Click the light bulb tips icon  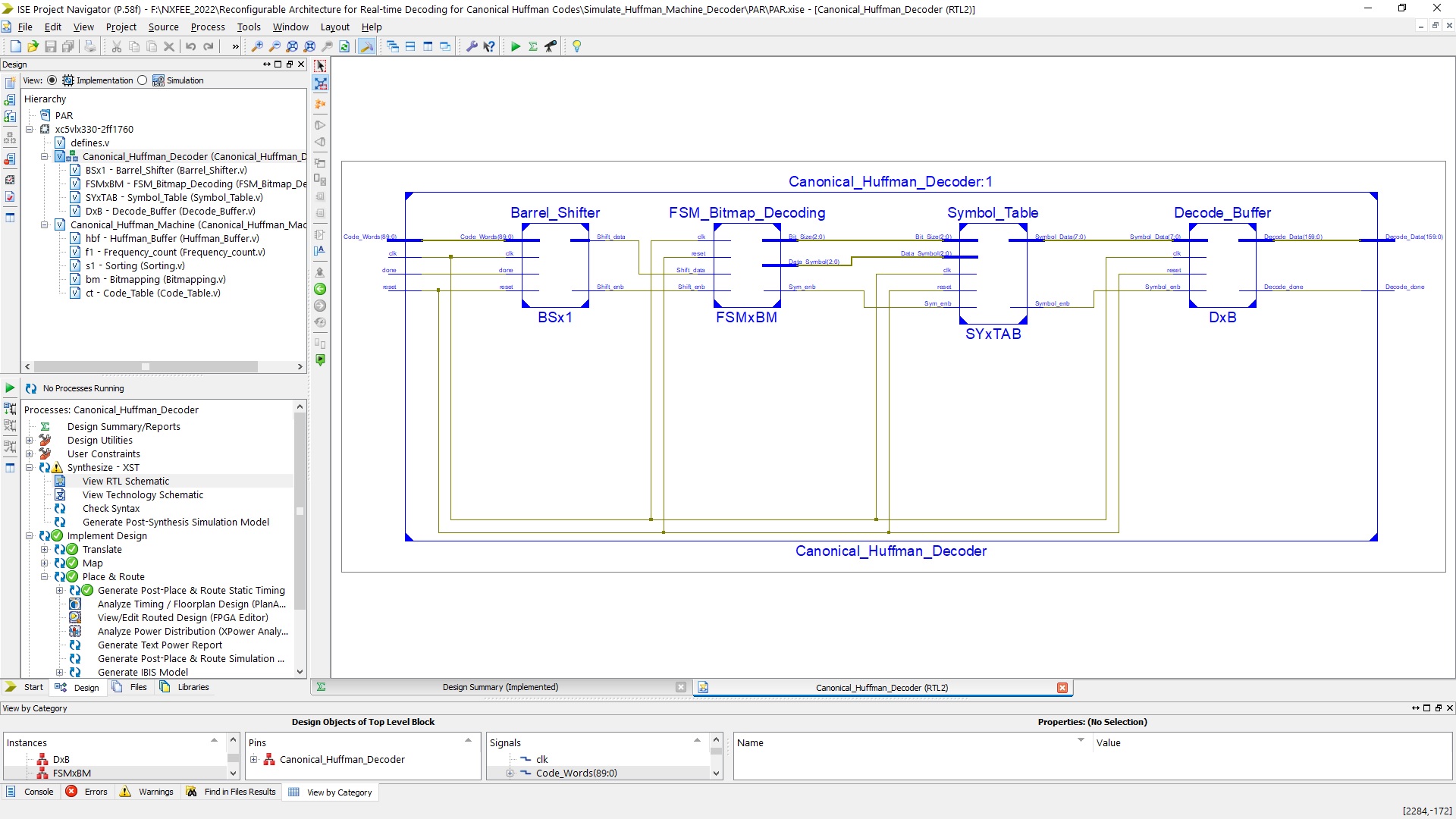(576, 46)
